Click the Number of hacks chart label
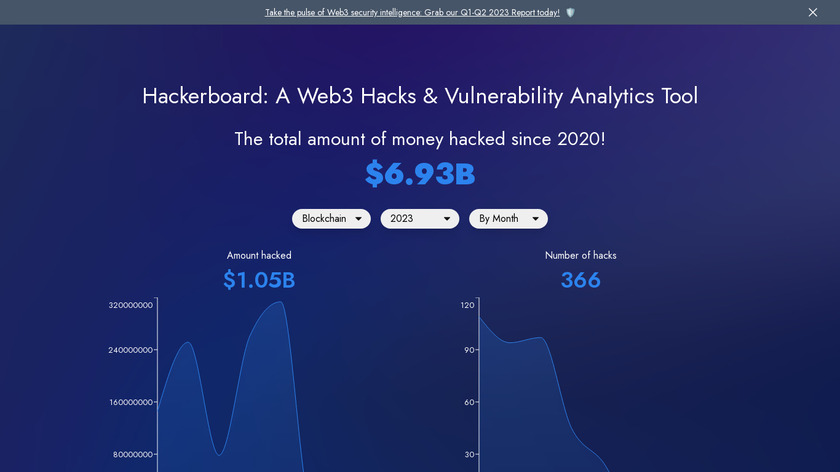Screen dimensions: 840x472 click(x=580, y=255)
